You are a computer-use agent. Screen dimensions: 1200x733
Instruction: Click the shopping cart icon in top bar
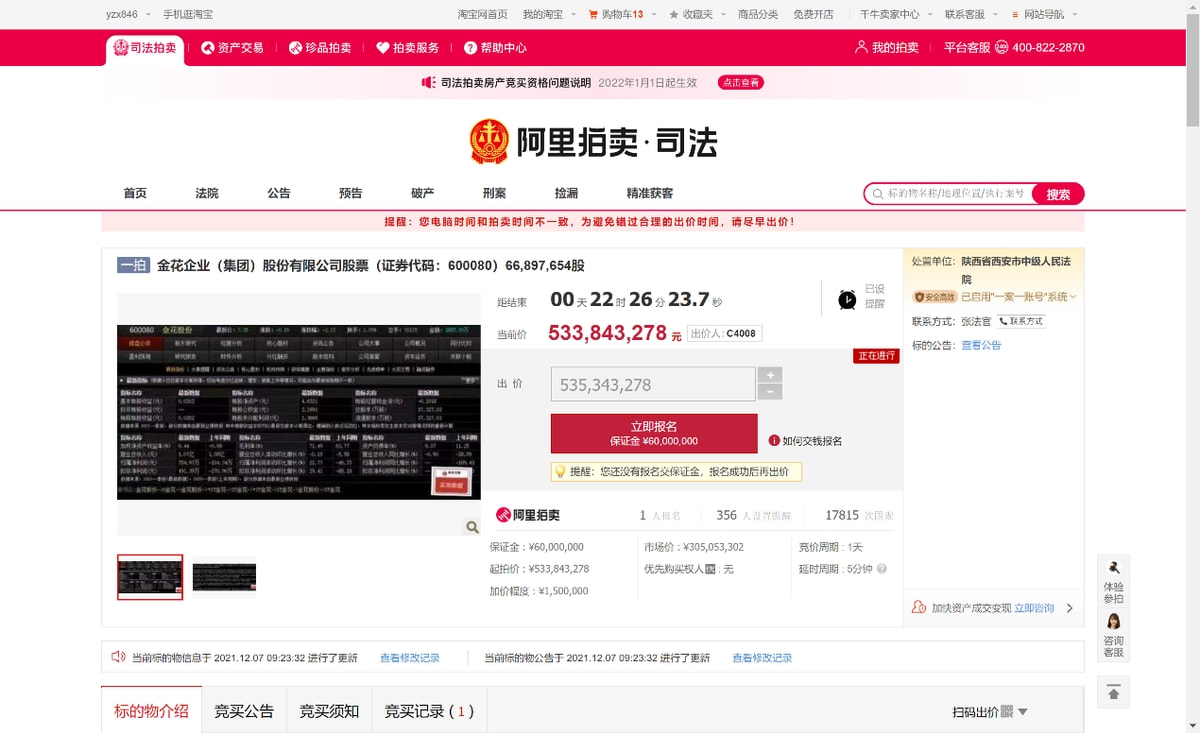(x=593, y=15)
